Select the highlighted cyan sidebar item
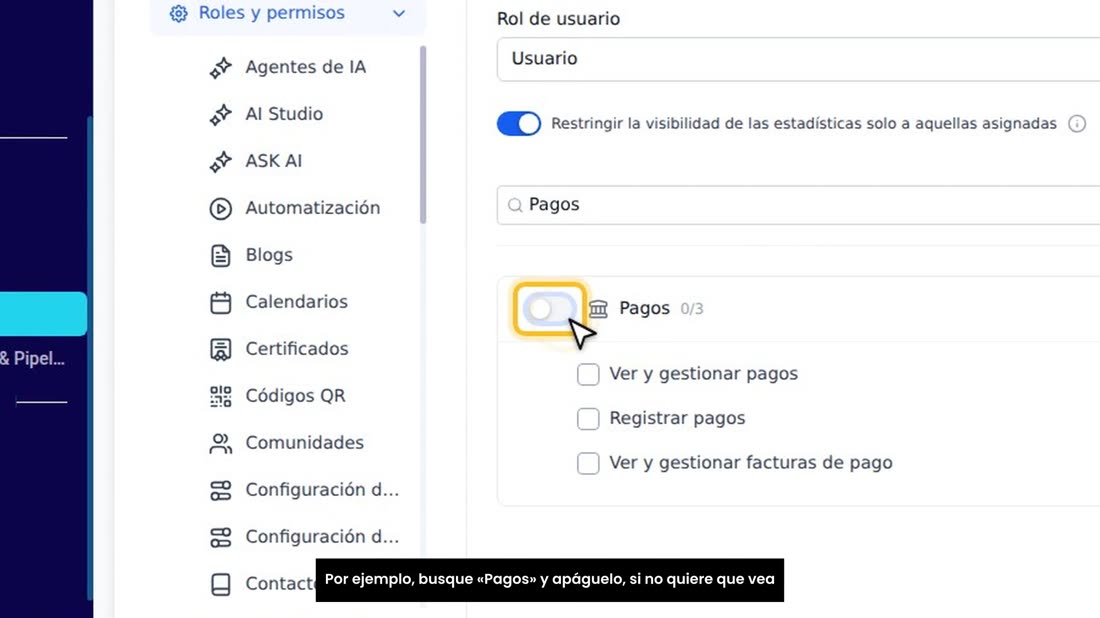This screenshot has width=1100, height=618. click(x=43, y=314)
